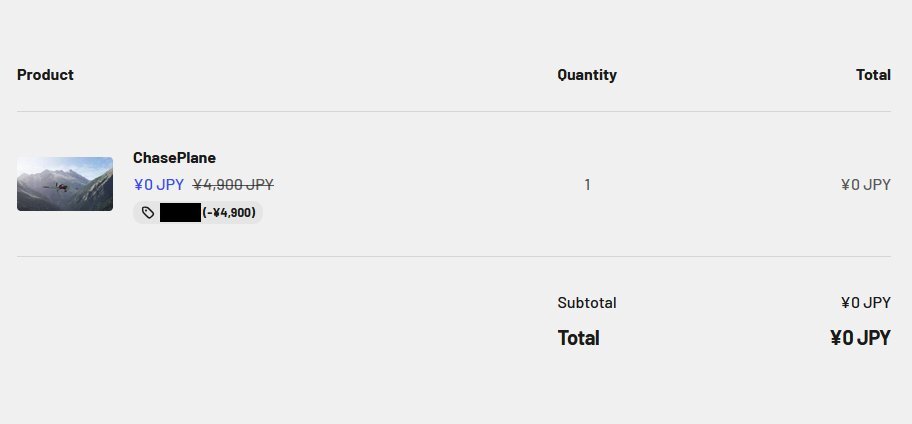Viewport: 912px width, 424px height.
Task: Click the quantity value 1
Action: coord(587,184)
